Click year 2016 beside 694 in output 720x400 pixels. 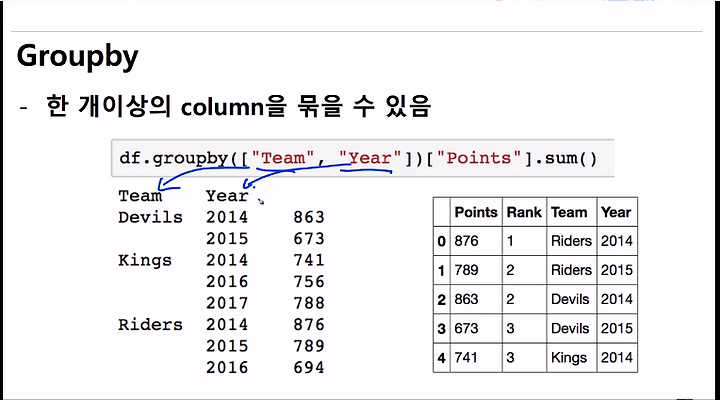[227, 367]
